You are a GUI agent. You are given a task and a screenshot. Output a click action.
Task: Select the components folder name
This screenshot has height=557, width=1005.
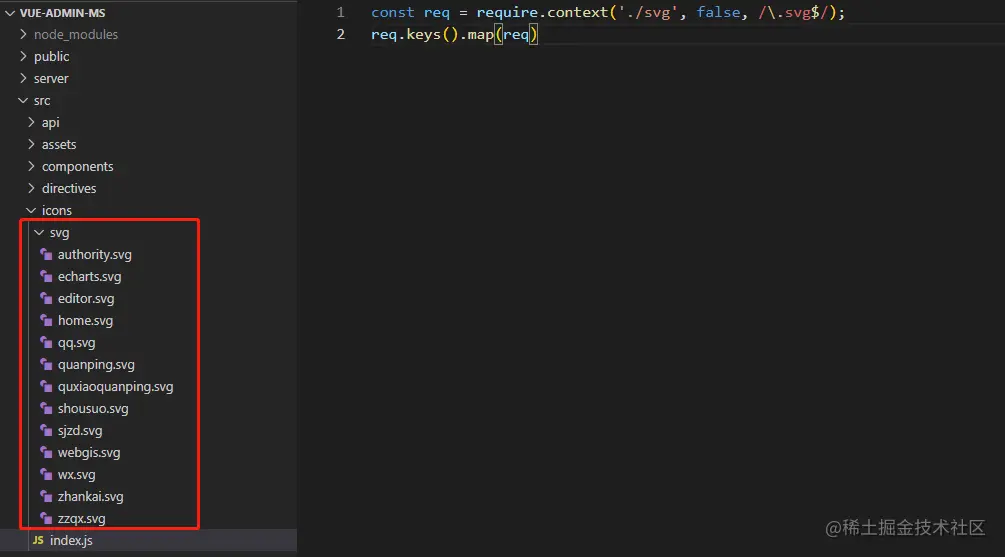click(x=78, y=167)
